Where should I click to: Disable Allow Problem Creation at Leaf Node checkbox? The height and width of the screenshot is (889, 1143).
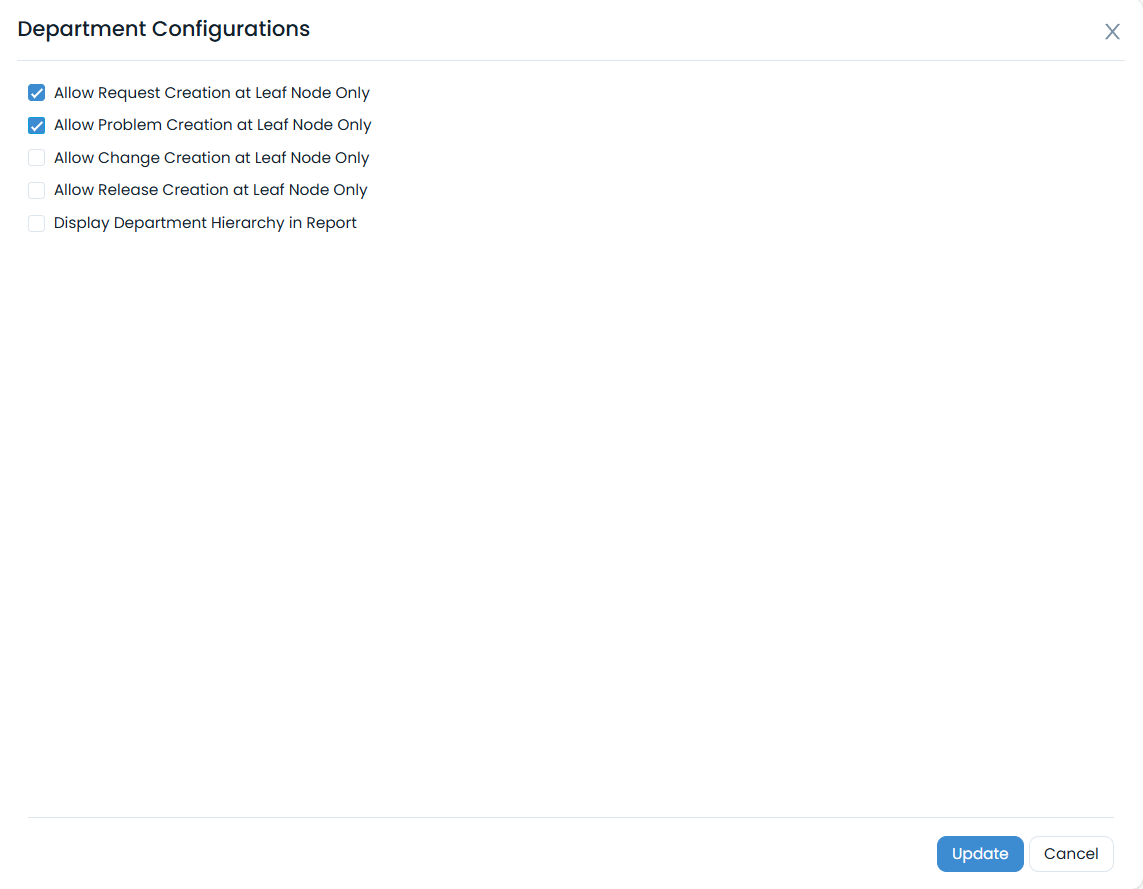(x=37, y=126)
